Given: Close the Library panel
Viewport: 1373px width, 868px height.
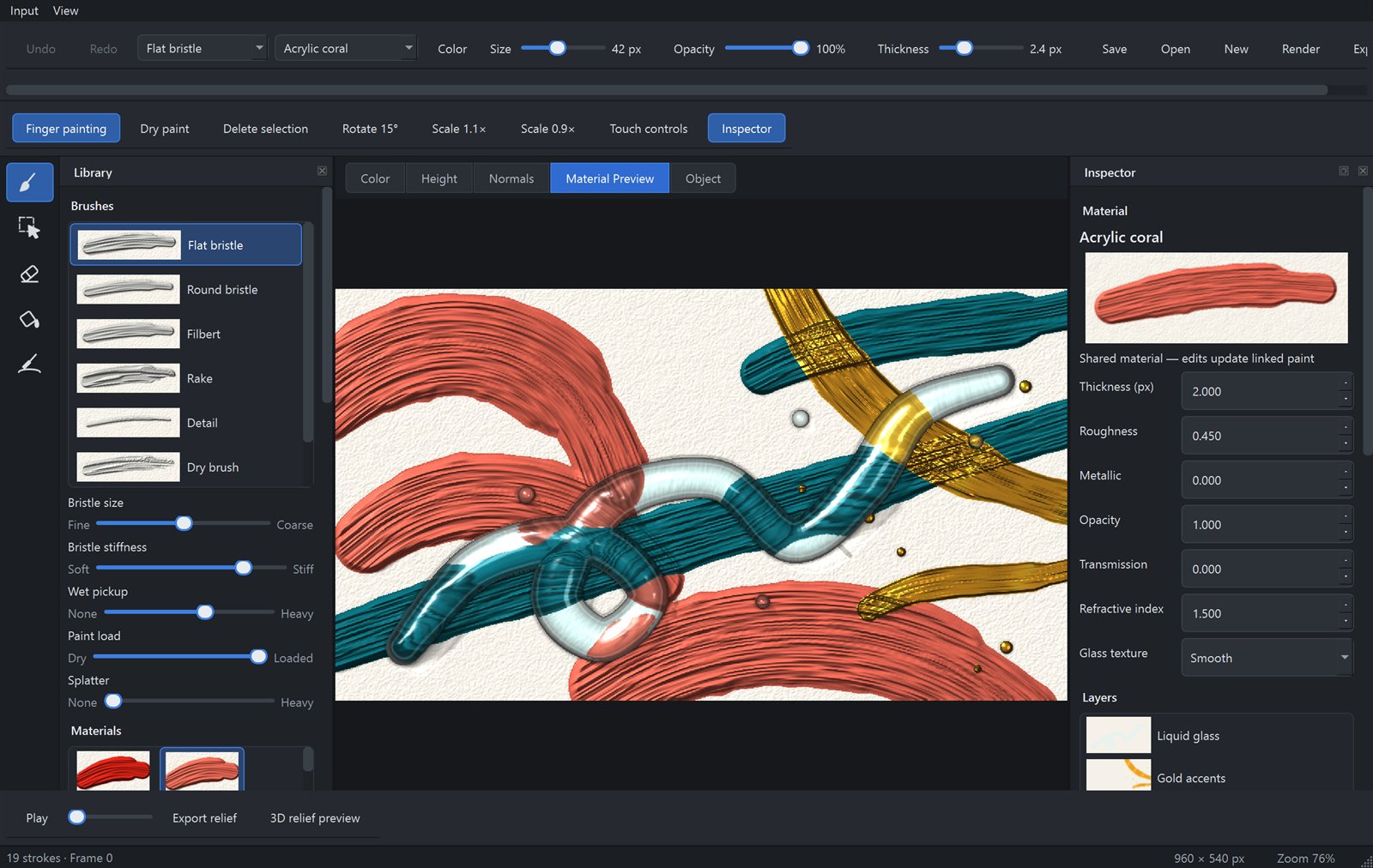Looking at the screenshot, I should click(322, 172).
